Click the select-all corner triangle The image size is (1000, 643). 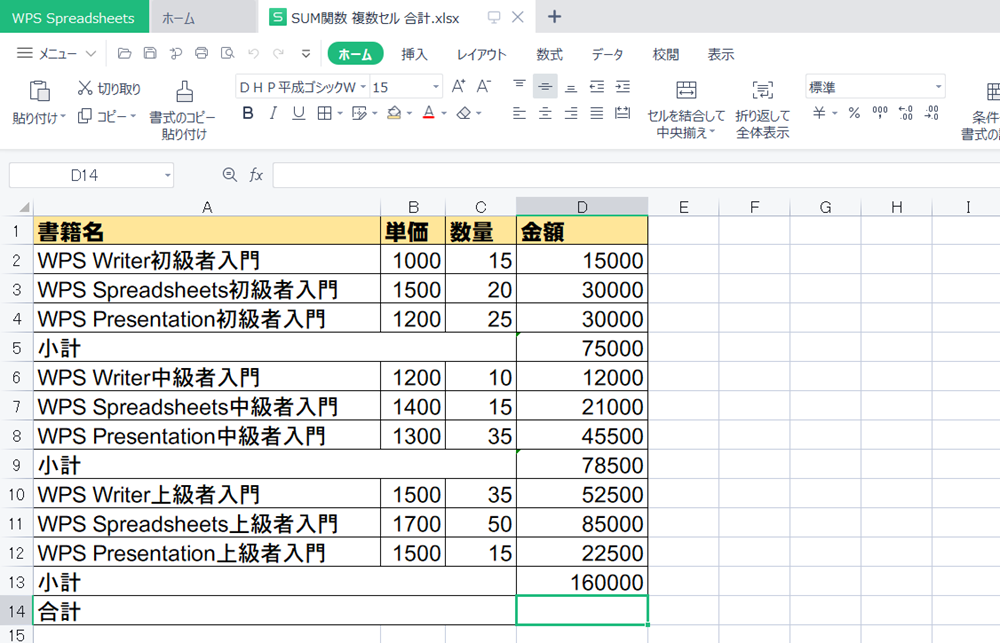tap(24, 207)
